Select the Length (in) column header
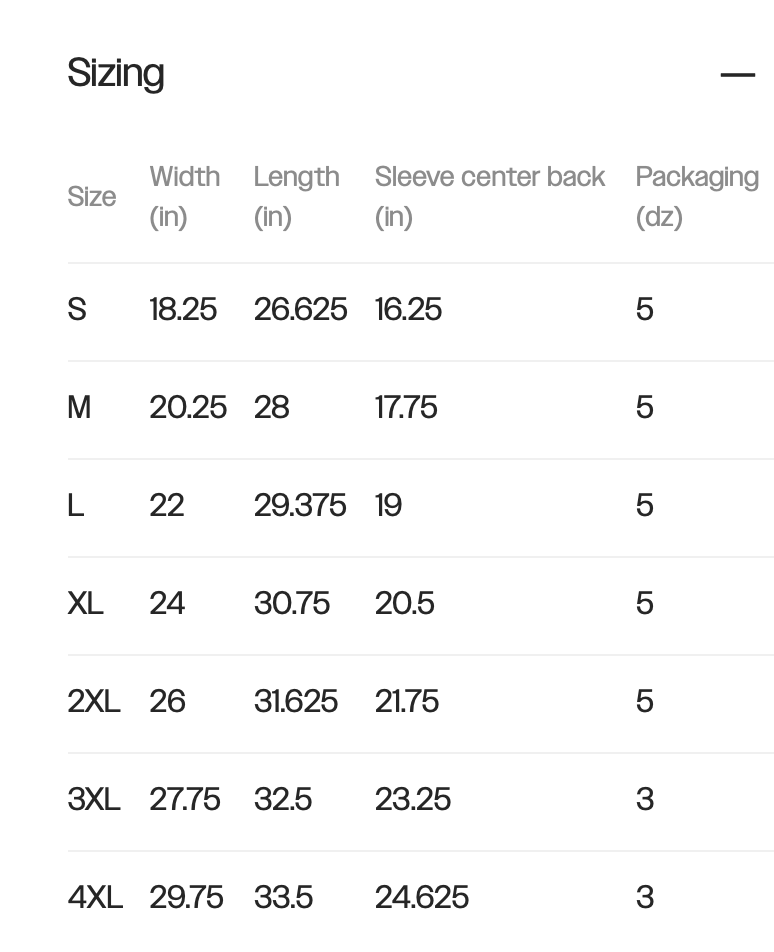This screenshot has width=774, height=952. [x=296, y=196]
